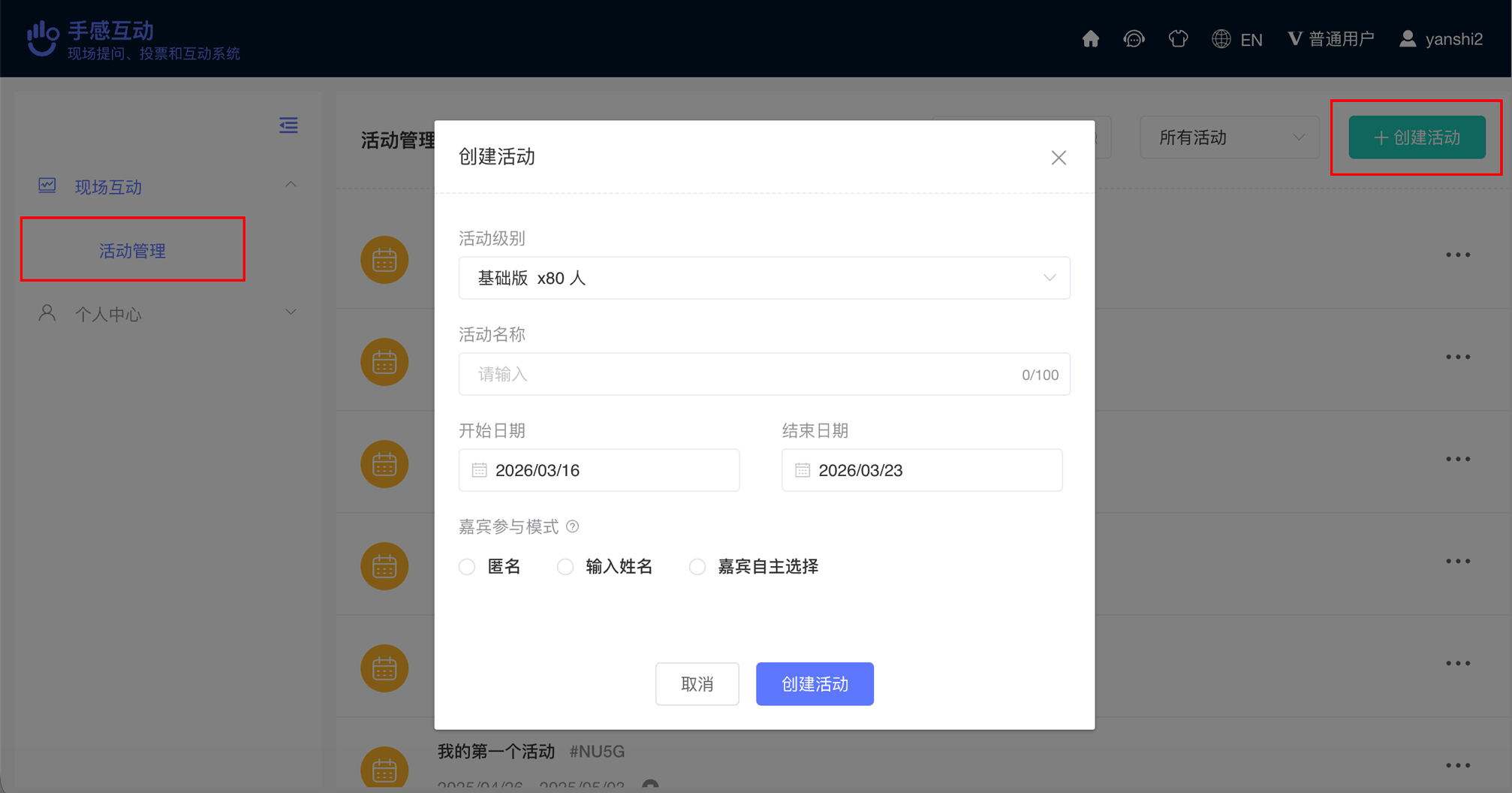Image resolution: width=1512 pixels, height=793 pixels.
Task: Select the 匿名 radio option
Action: tap(467, 567)
